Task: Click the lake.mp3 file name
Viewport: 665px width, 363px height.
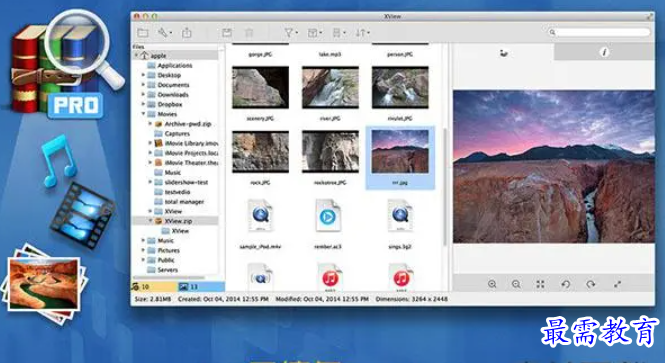Action: point(330,54)
